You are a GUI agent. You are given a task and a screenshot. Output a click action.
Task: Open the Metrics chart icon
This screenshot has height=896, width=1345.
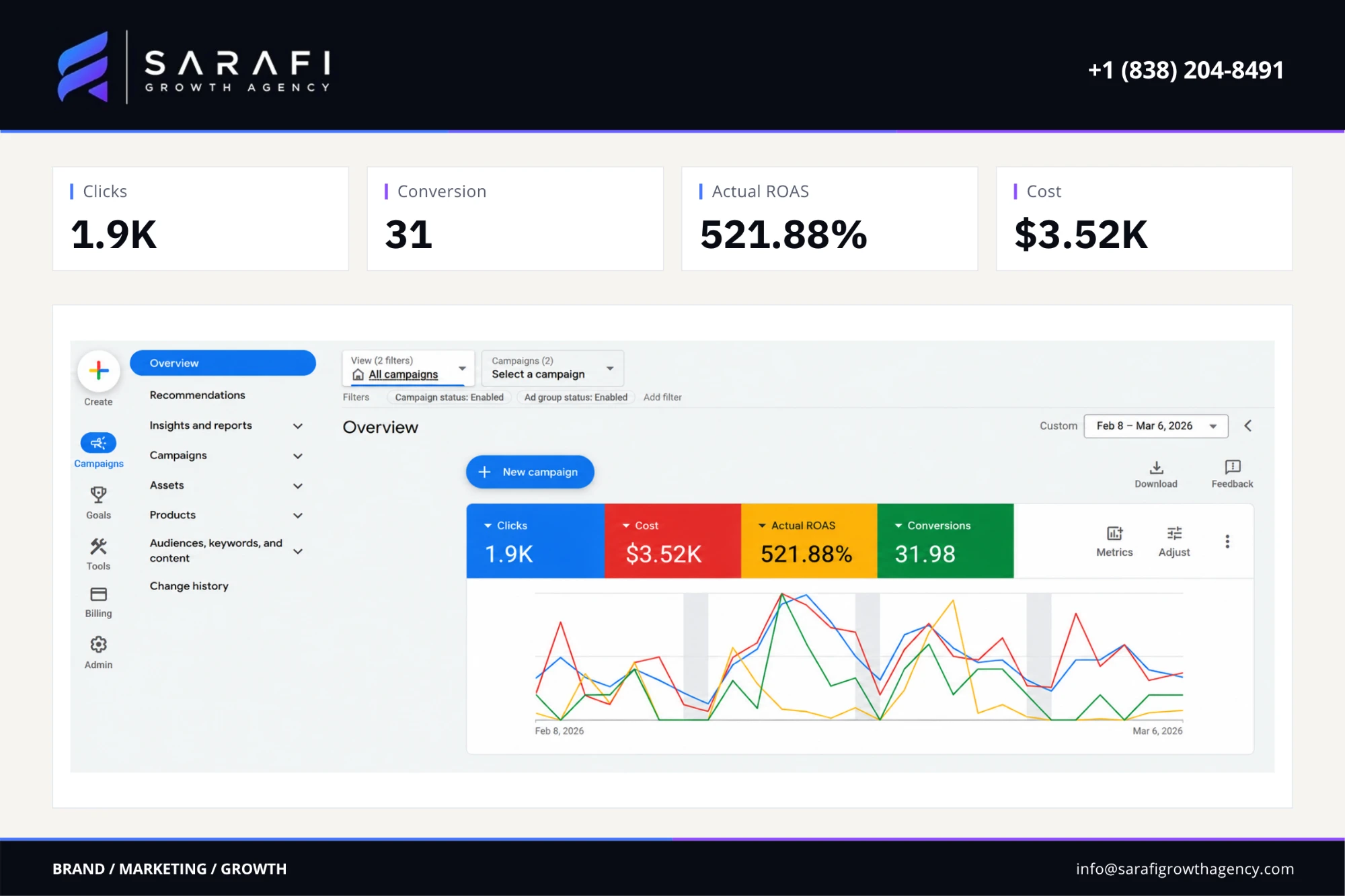pyautogui.click(x=1114, y=534)
